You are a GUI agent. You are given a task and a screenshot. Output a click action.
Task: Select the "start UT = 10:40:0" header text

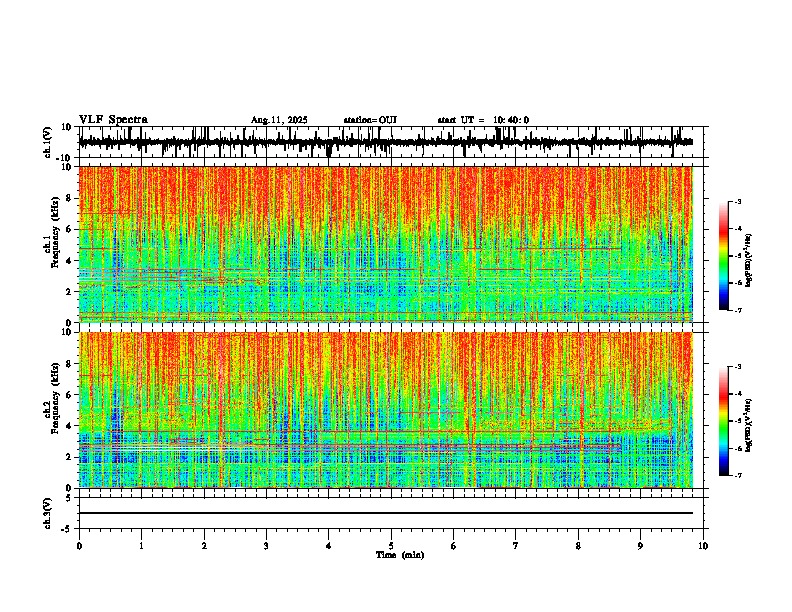[x=483, y=120]
